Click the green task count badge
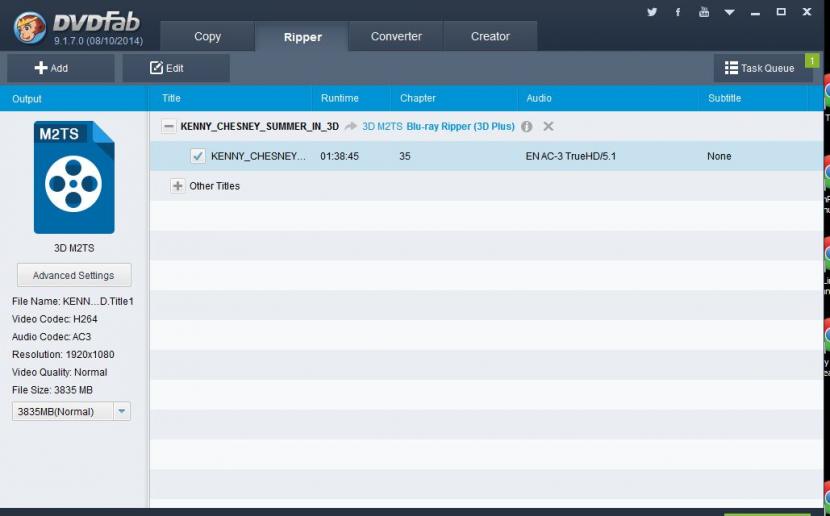The image size is (830, 516). tap(812, 60)
